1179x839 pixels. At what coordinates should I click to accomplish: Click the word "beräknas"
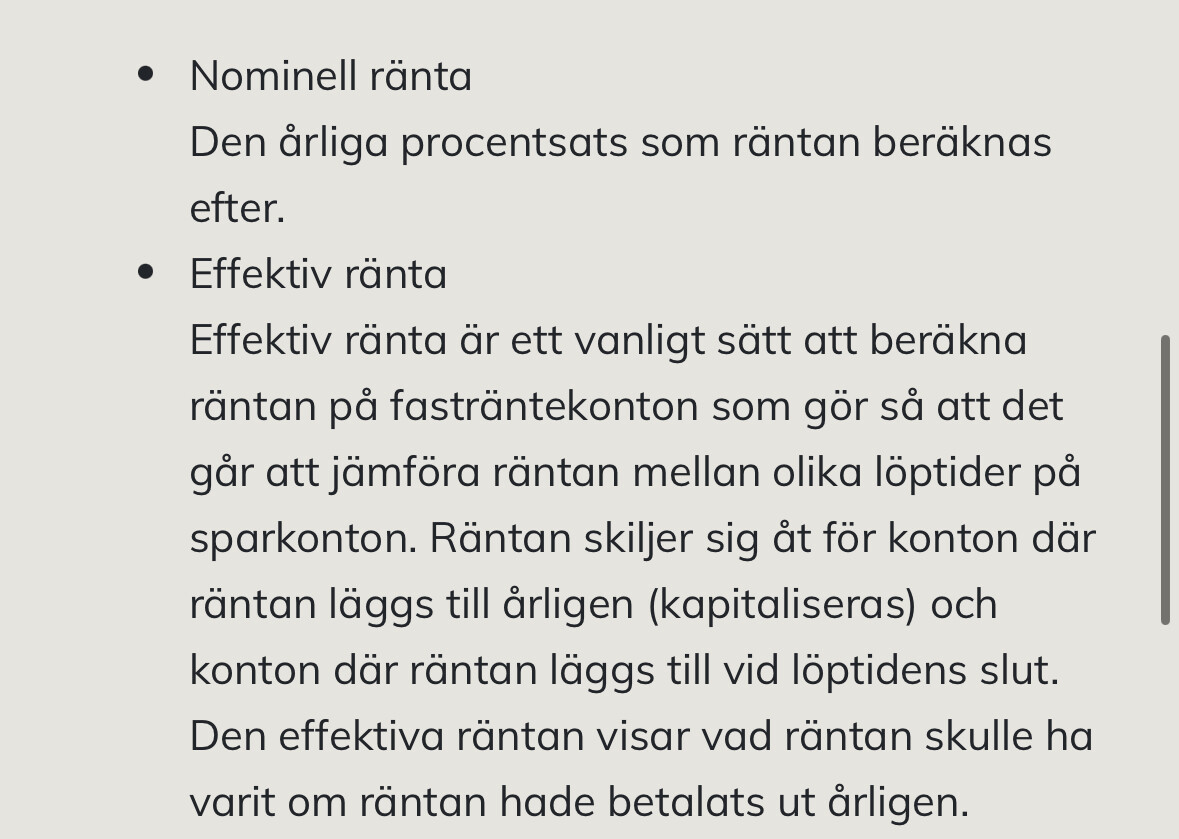(962, 143)
